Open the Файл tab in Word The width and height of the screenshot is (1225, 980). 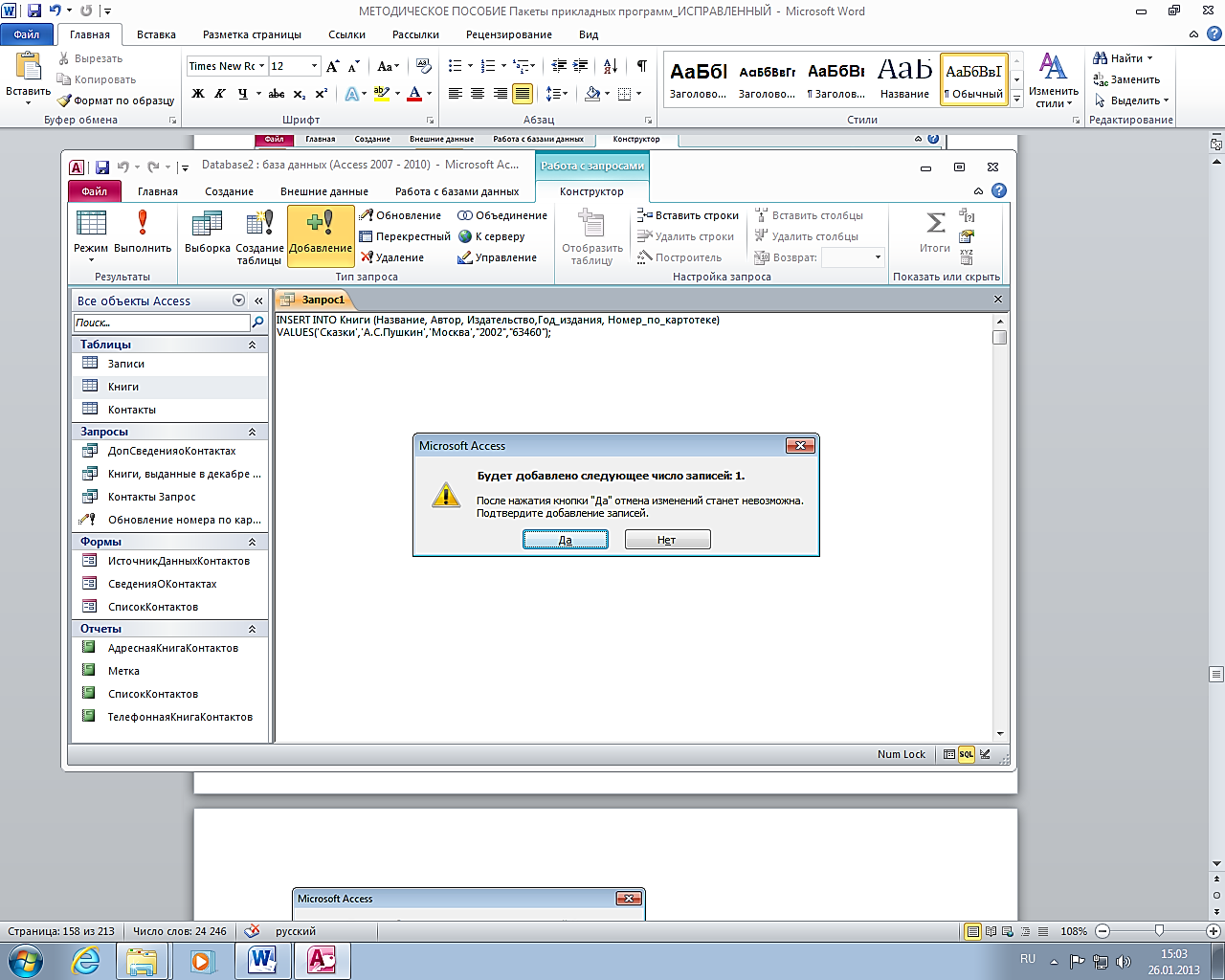[27, 34]
